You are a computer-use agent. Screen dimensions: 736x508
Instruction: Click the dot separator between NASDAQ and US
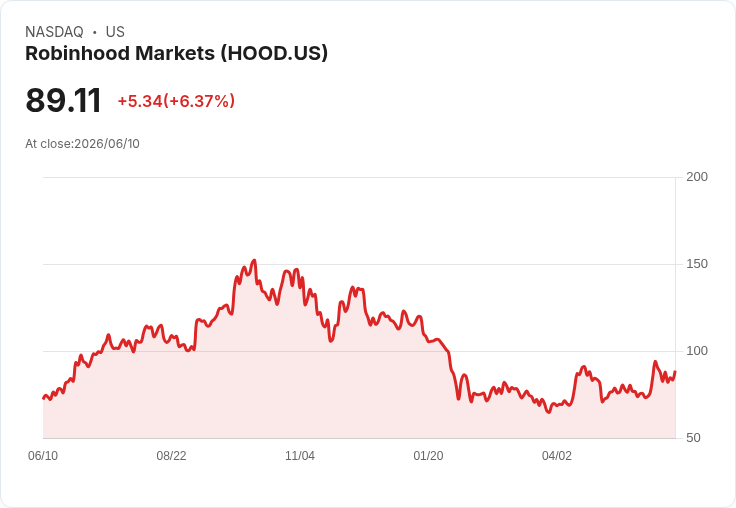pos(94,32)
